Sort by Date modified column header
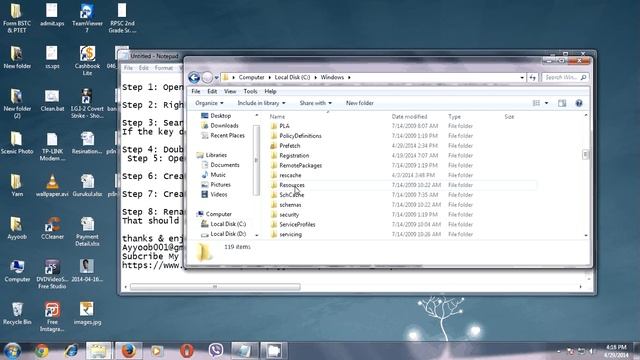This screenshot has height=360, width=640. click(409, 117)
